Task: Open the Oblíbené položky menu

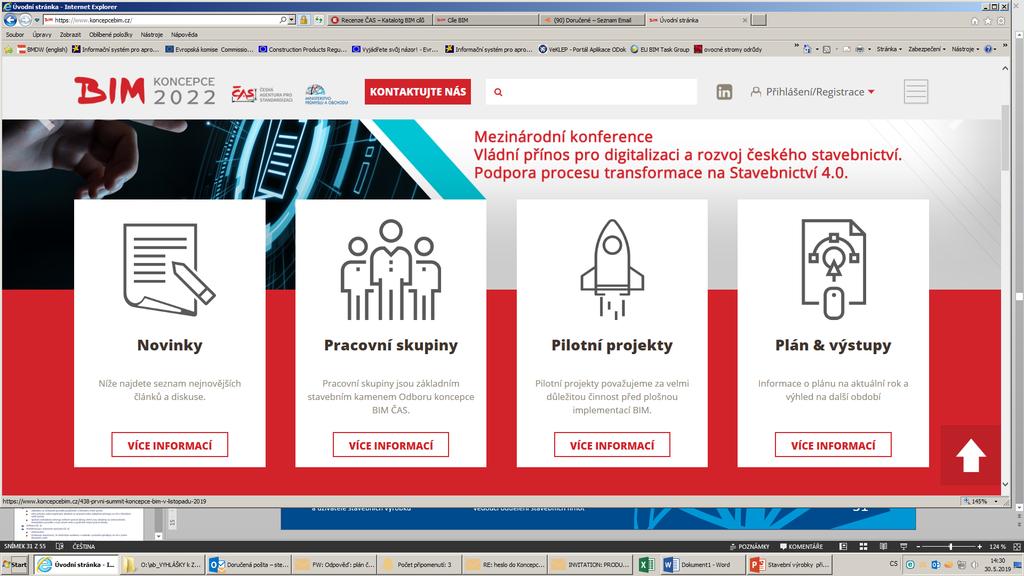Action: (x=110, y=35)
